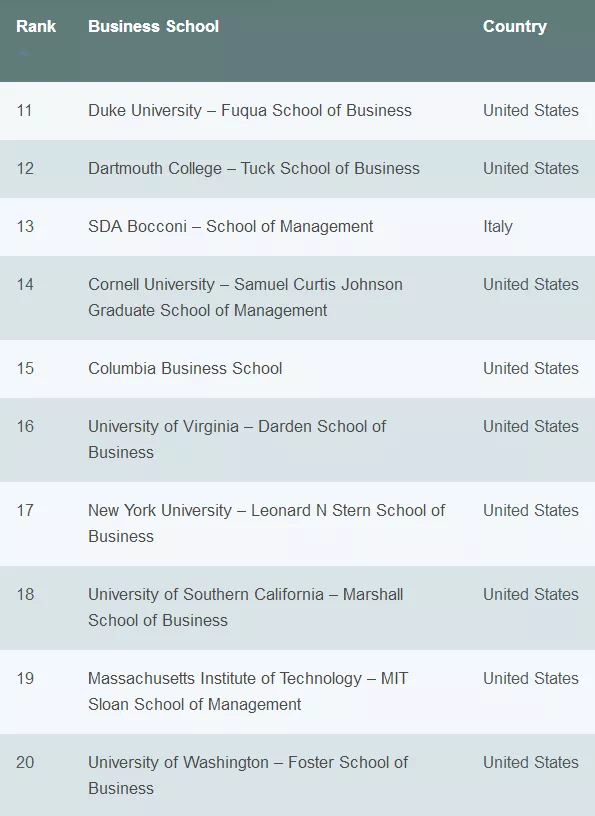Select Duke University – Fuqua School of Business
This screenshot has height=816, width=595.
coord(250,110)
